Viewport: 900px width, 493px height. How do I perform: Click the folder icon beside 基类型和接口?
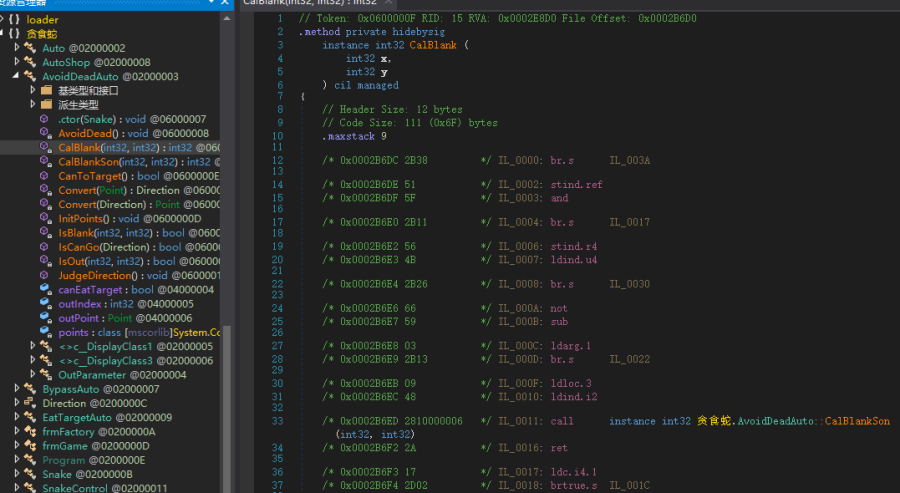pyautogui.click(x=47, y=90)
